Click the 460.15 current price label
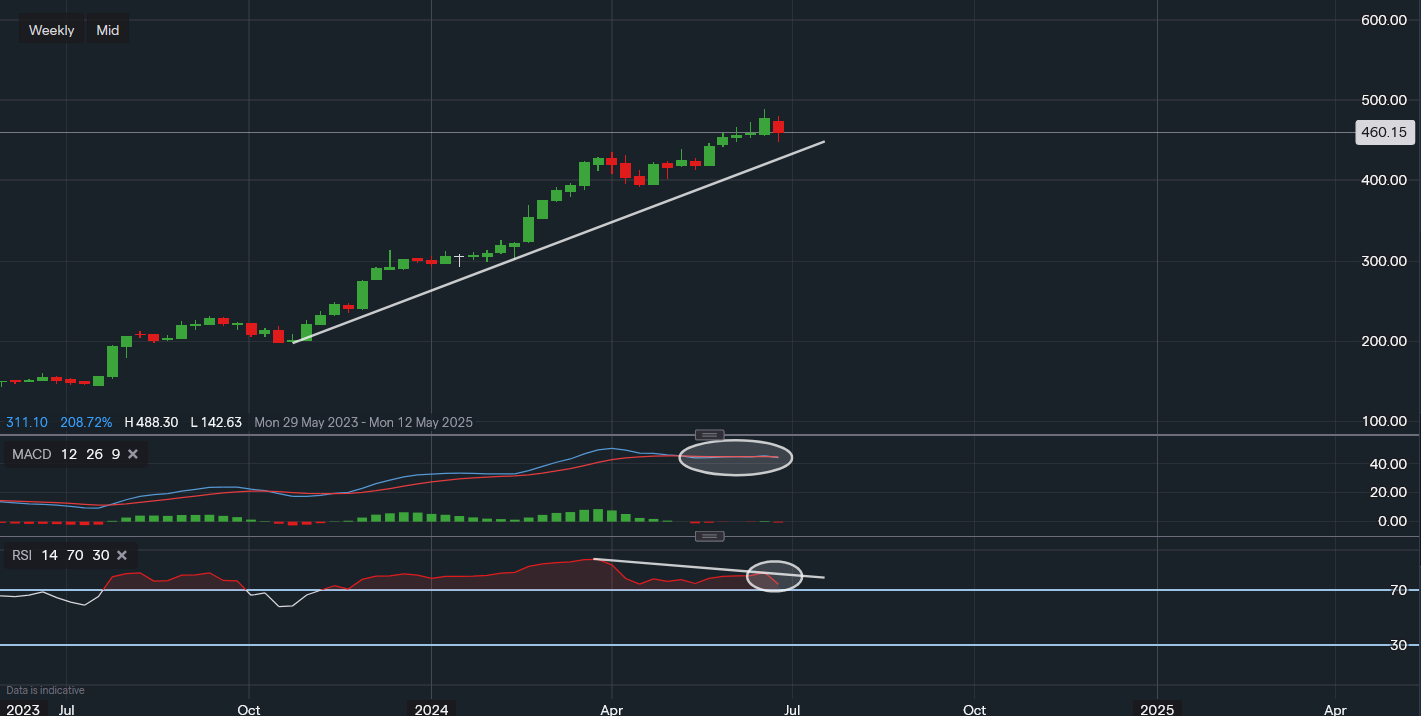The image size is (1421, 716). point(1384,132)
